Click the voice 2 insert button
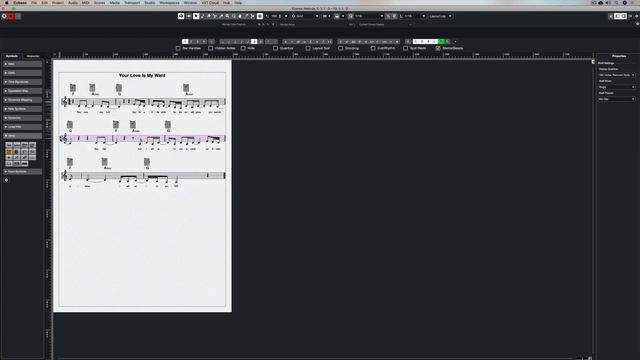The height and width of the screenshot is (360, 640). click(191, 42)
